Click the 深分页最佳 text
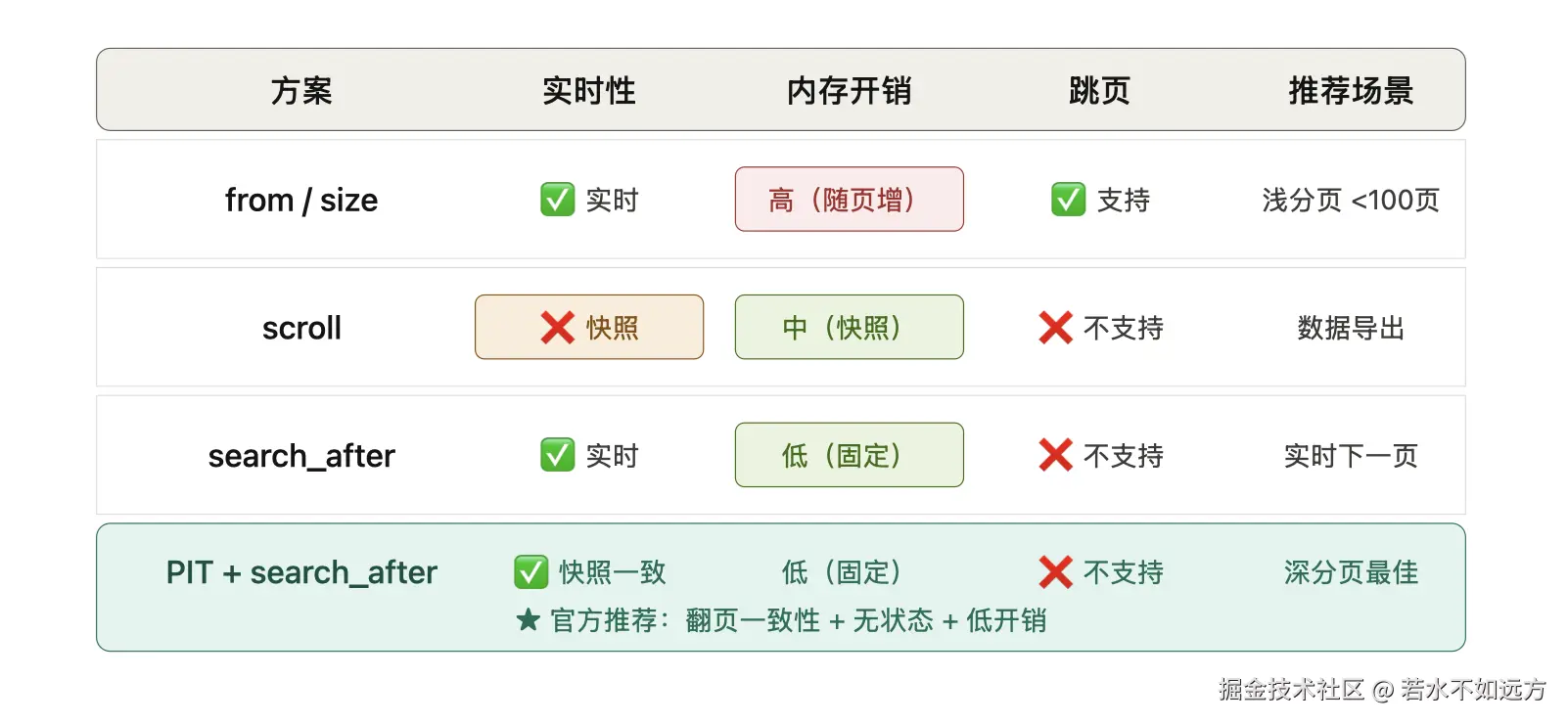 (x=1351, y=572)
